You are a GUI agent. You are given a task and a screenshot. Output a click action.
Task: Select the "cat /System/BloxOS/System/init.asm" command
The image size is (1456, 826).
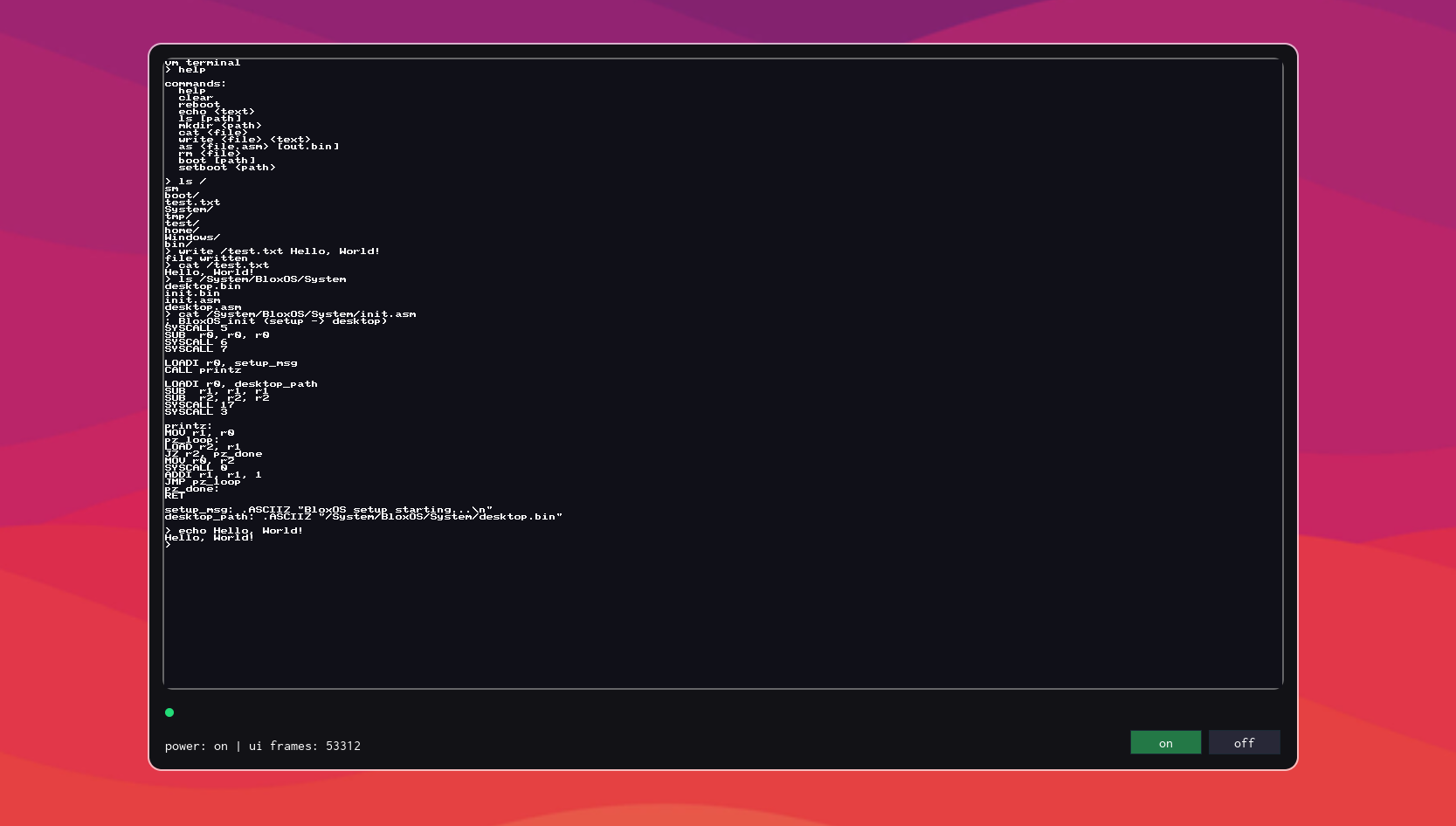pos(291,313)
